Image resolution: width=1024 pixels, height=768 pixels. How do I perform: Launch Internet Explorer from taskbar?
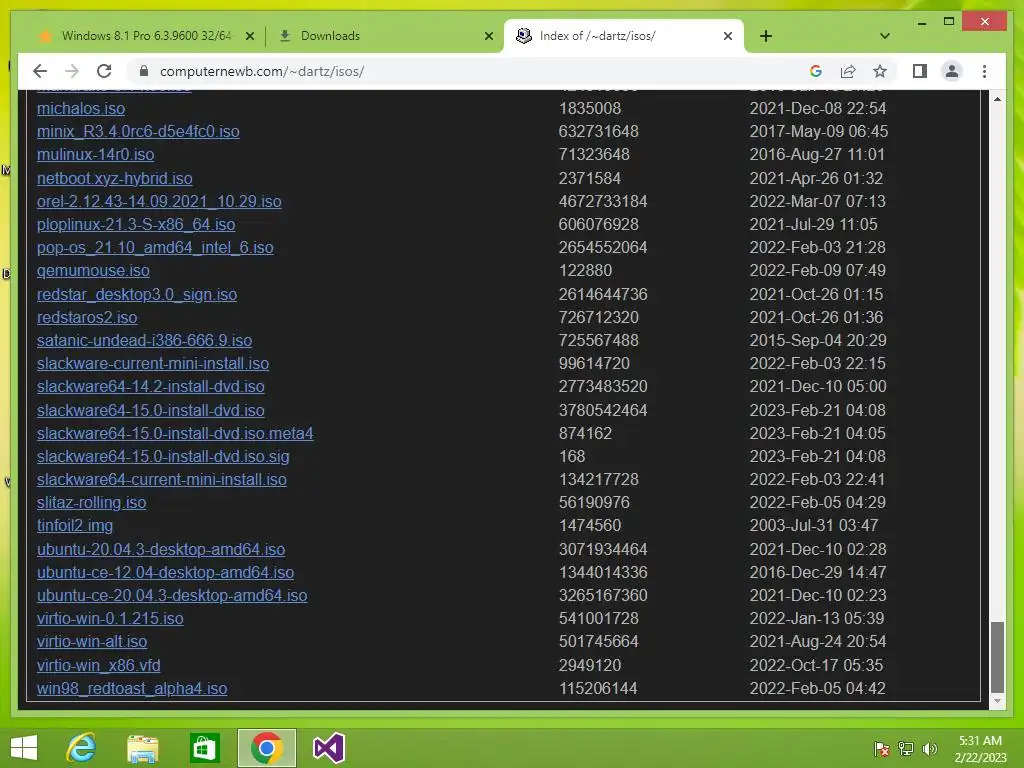coord(81,748)
